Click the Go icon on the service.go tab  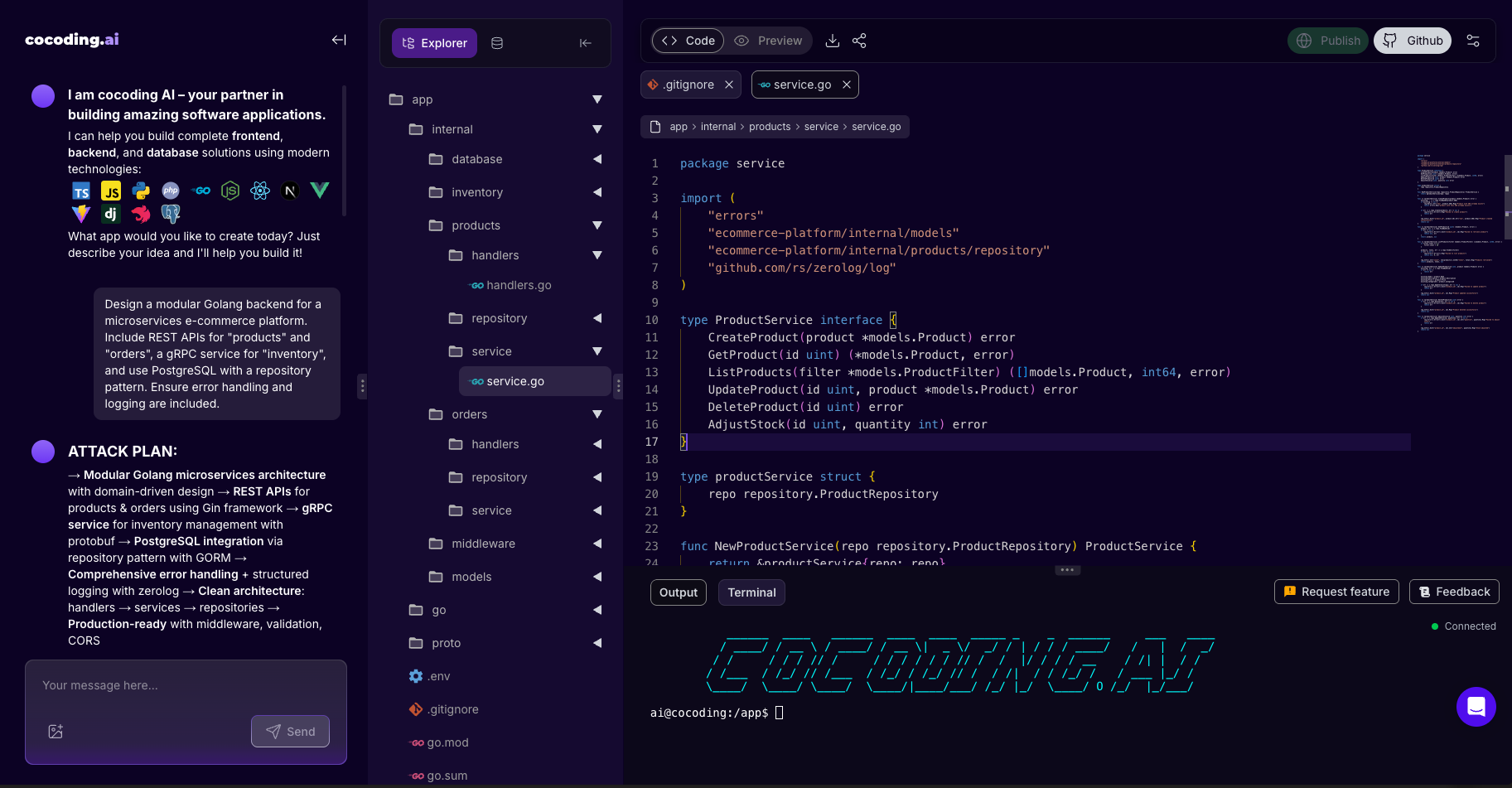coord(763,84)
